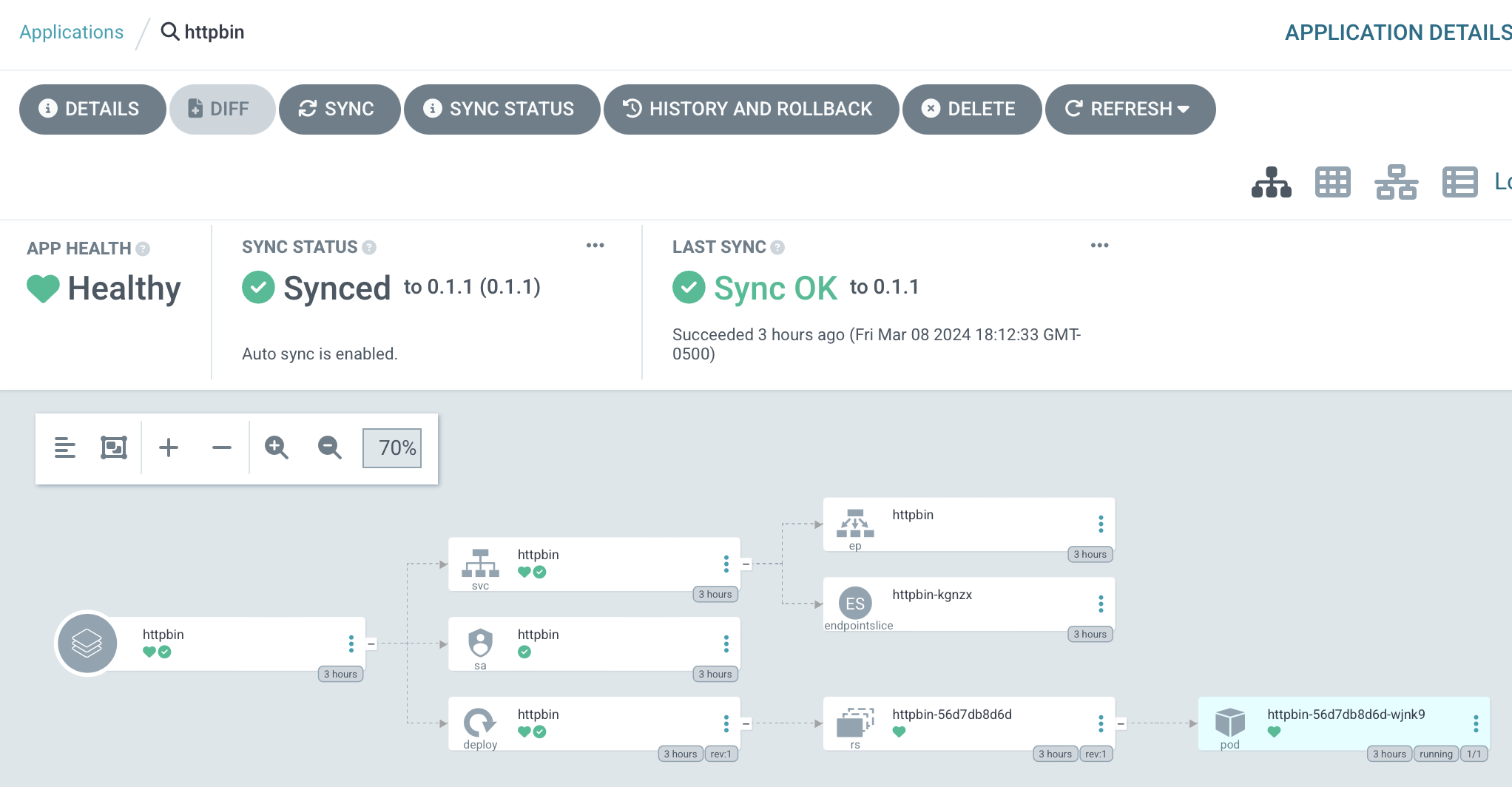Open menu of httpbin-kgnzx endpointslice node

1101,604
